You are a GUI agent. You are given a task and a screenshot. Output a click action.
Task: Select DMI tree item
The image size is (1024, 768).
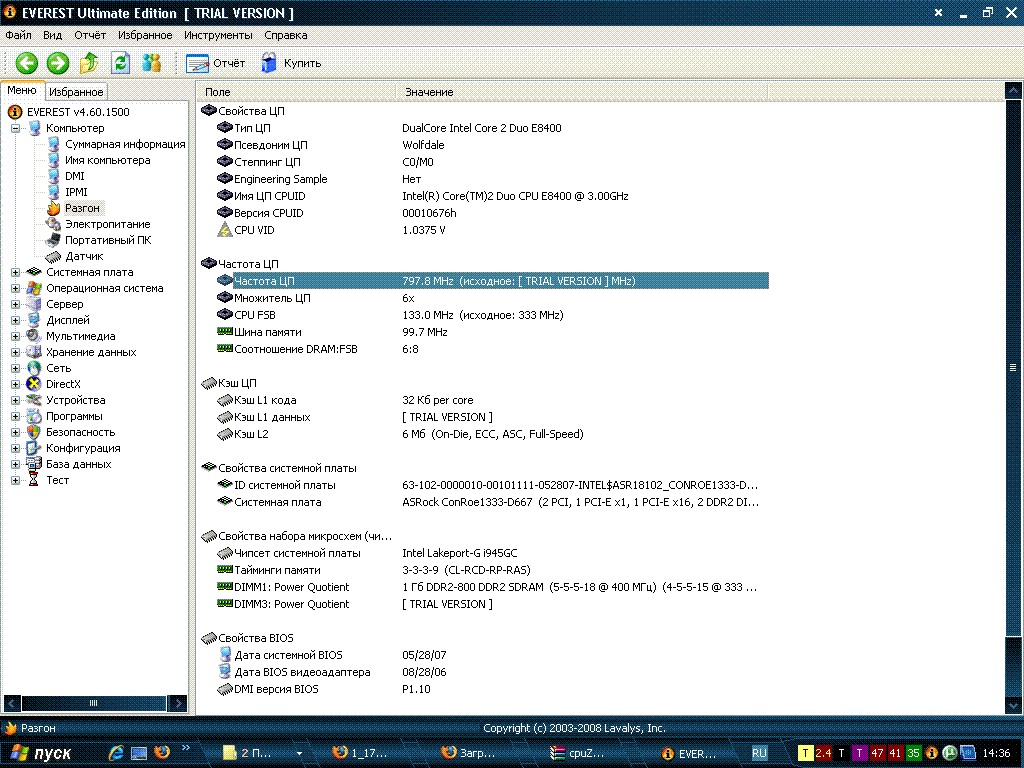[74, 176]
